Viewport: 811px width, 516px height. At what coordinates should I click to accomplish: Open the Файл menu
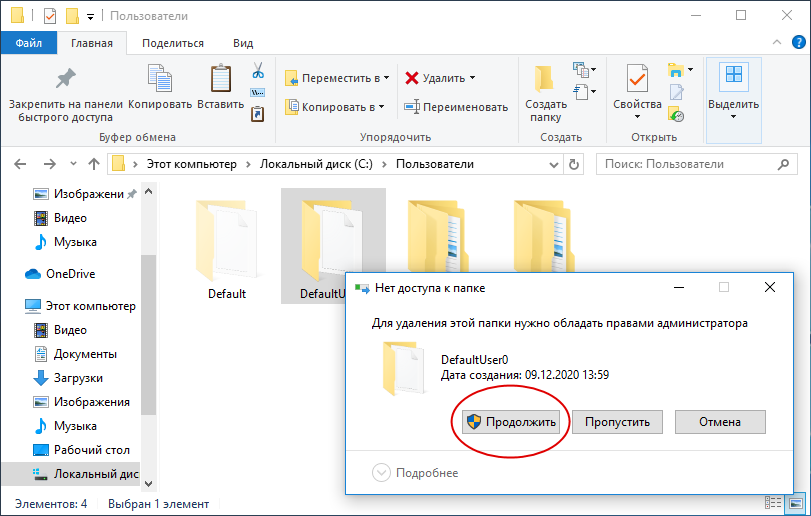coord(28,43)
